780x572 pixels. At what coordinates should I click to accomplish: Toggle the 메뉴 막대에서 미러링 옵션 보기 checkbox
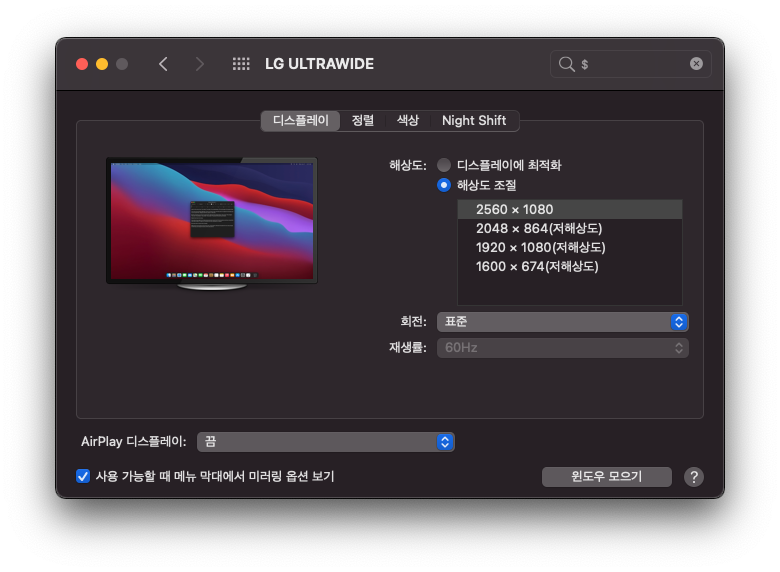coord(83,476)
